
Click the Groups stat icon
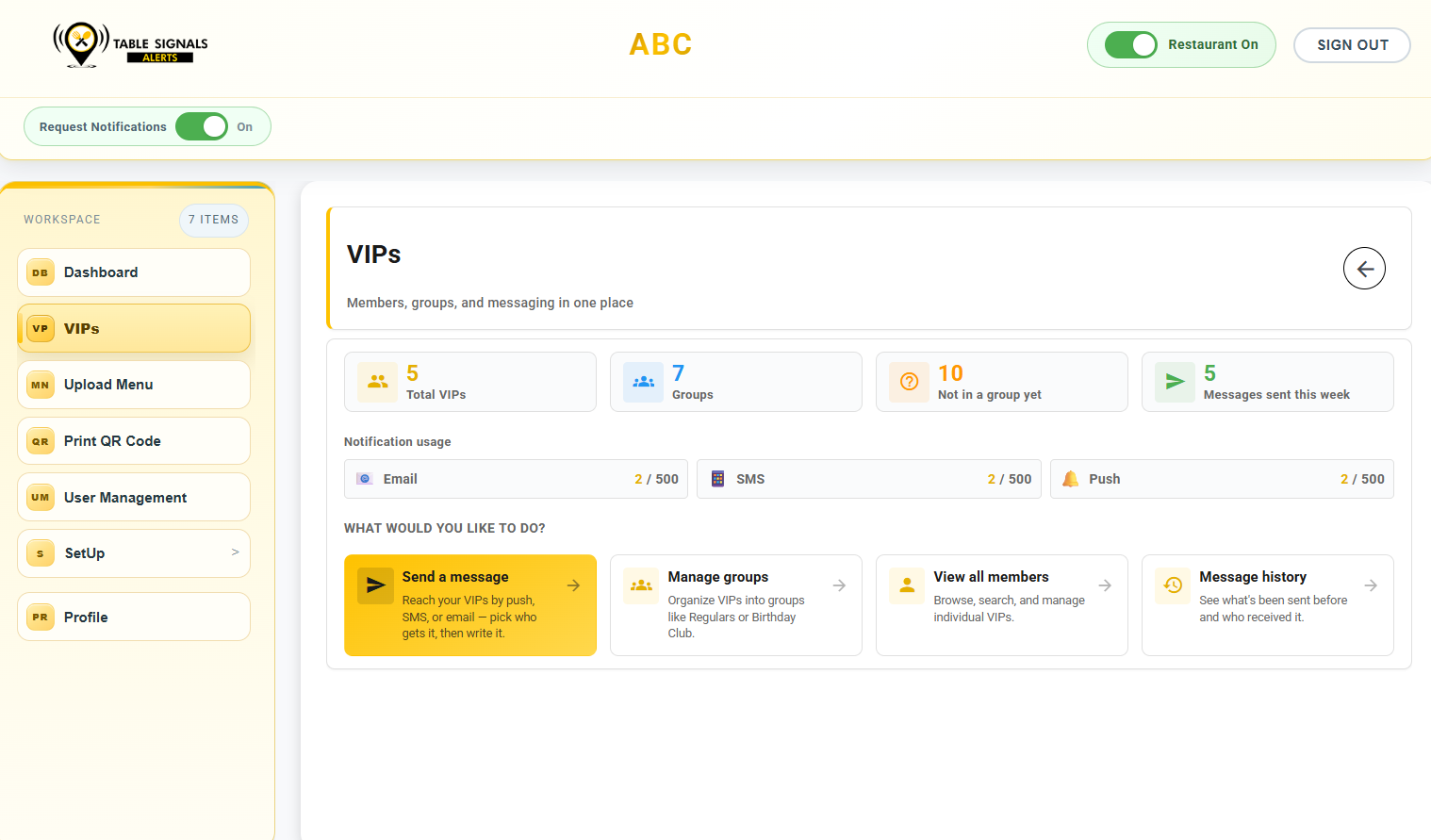coord(644,382)
